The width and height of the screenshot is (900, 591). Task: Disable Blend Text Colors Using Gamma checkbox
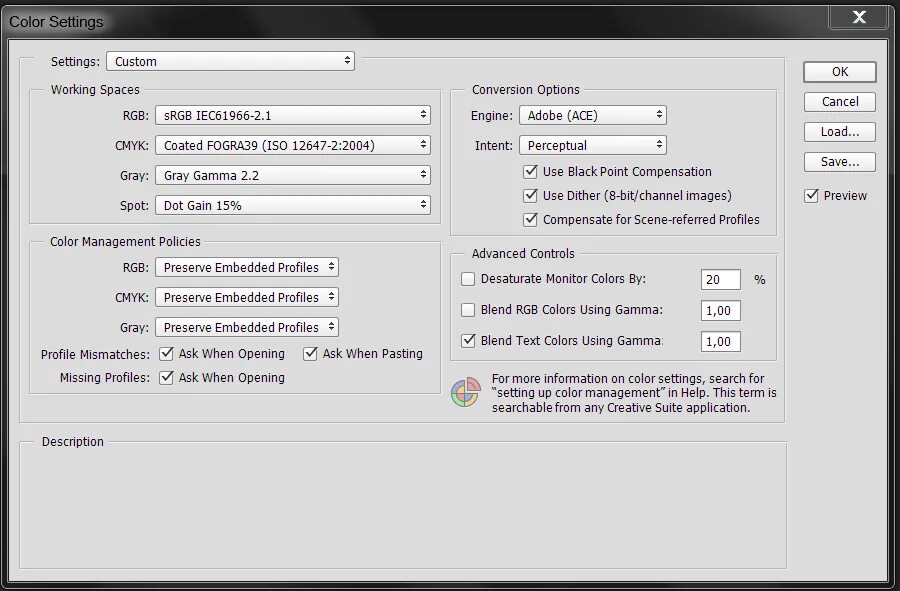pos(468,341)
